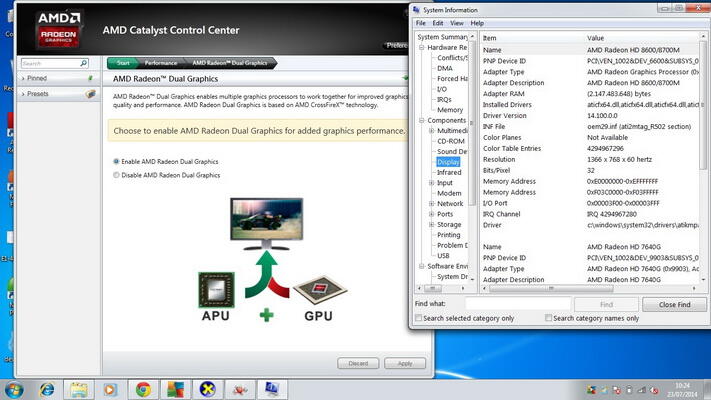Click the AMD Radeon Graphics logo
Image resolution: width=711 pixels, height=400 pixels.
[58, 30]
